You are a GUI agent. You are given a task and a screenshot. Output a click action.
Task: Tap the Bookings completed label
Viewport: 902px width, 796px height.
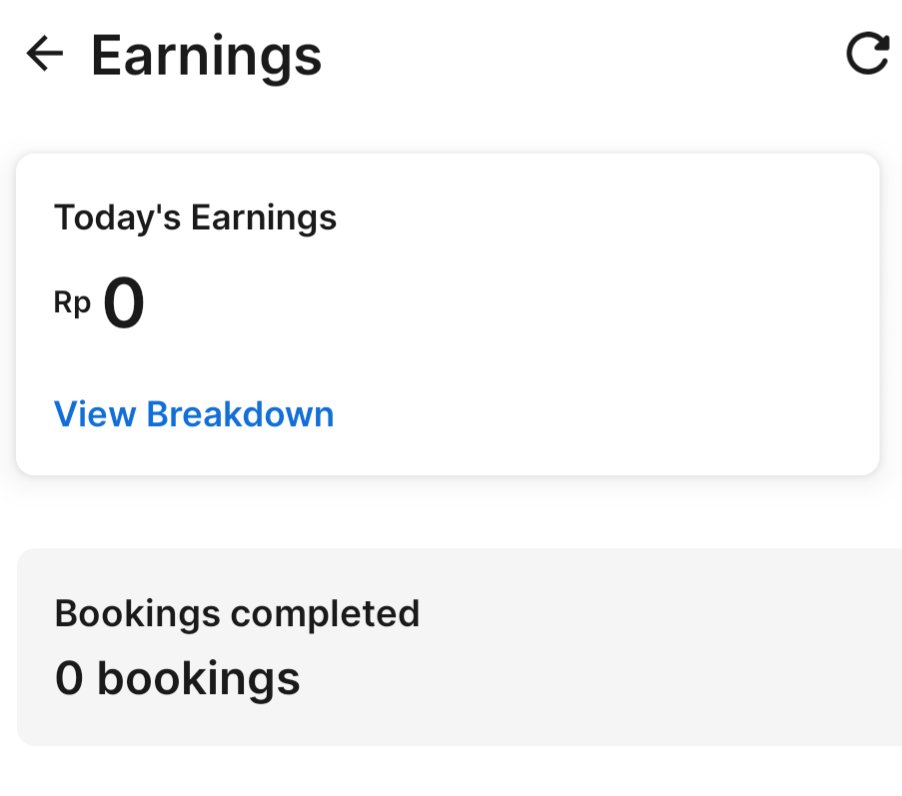(237, 613)
